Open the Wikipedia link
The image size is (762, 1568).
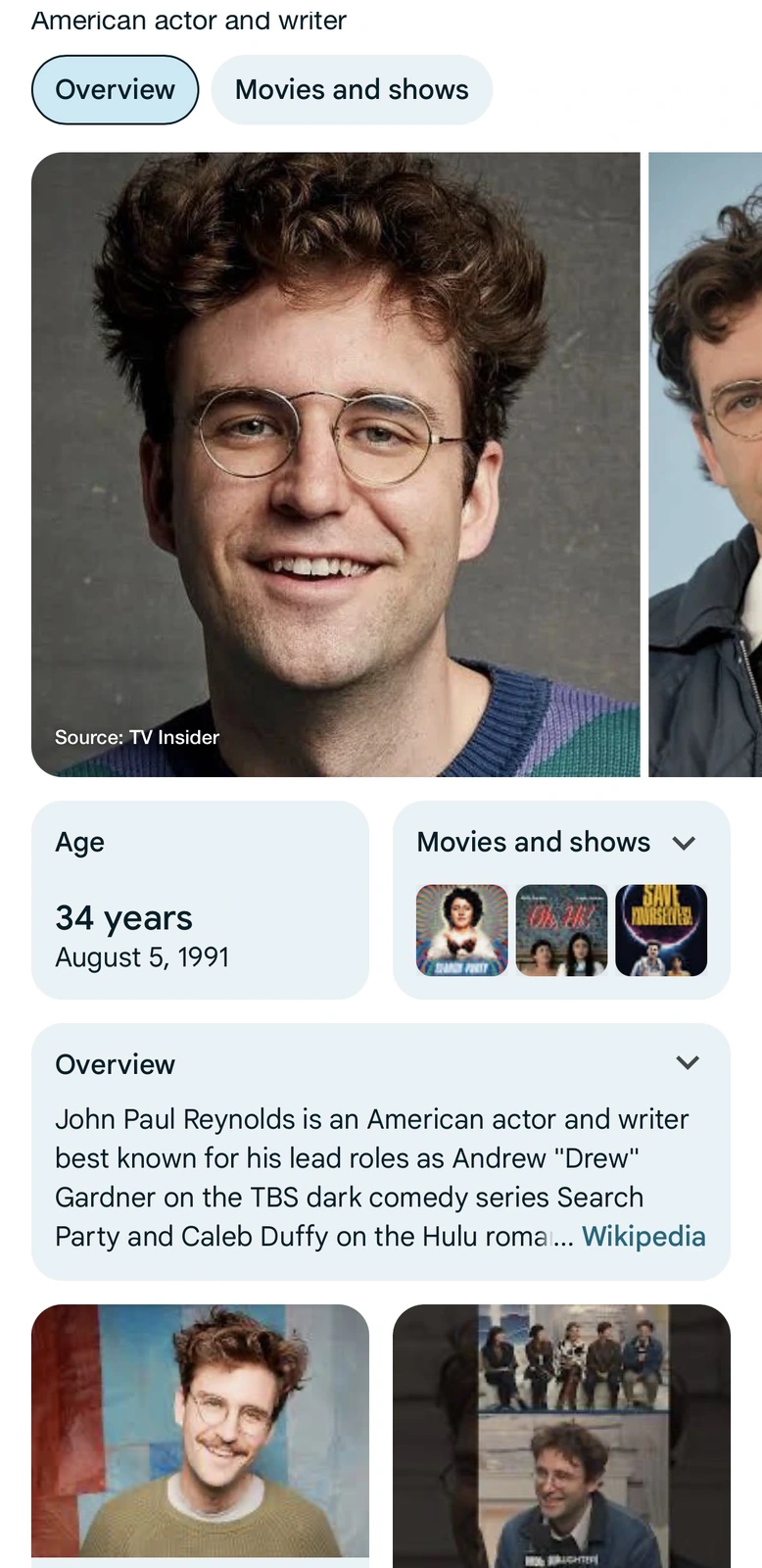point(643,1237)
